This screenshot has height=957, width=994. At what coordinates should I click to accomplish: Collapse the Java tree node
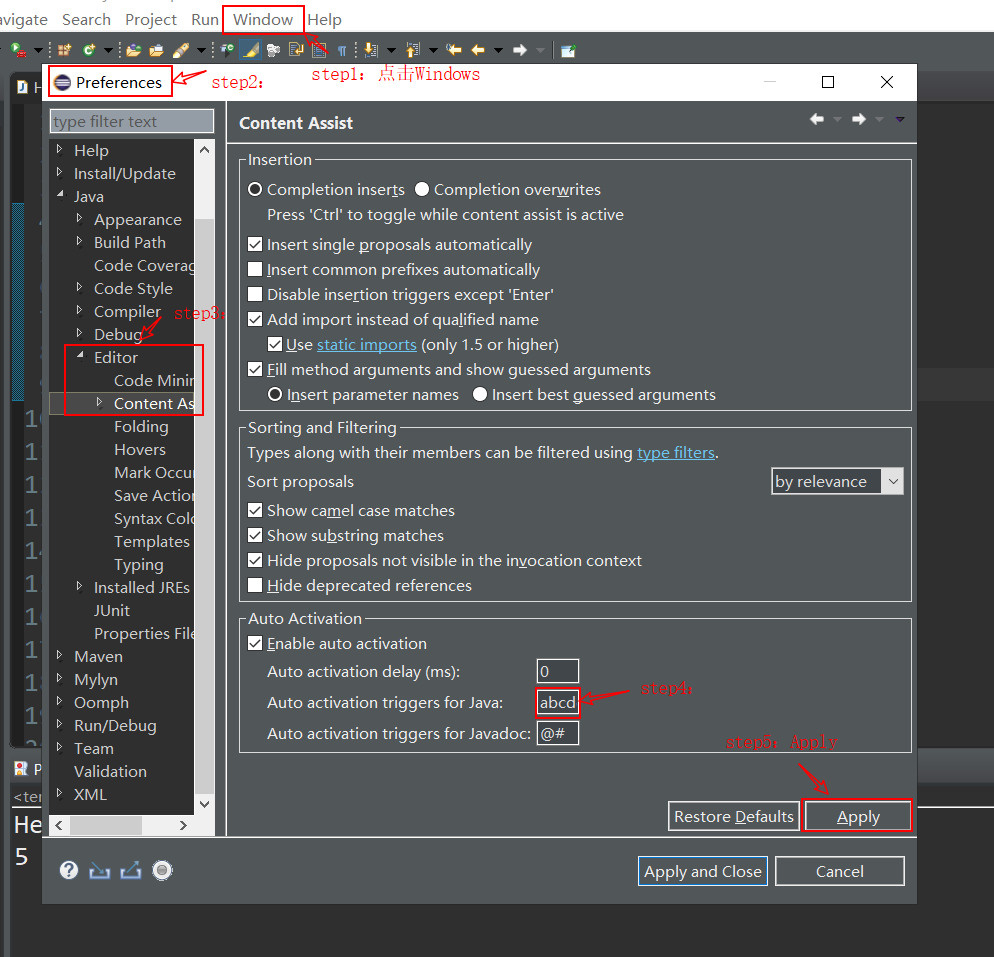pos(60,195)
